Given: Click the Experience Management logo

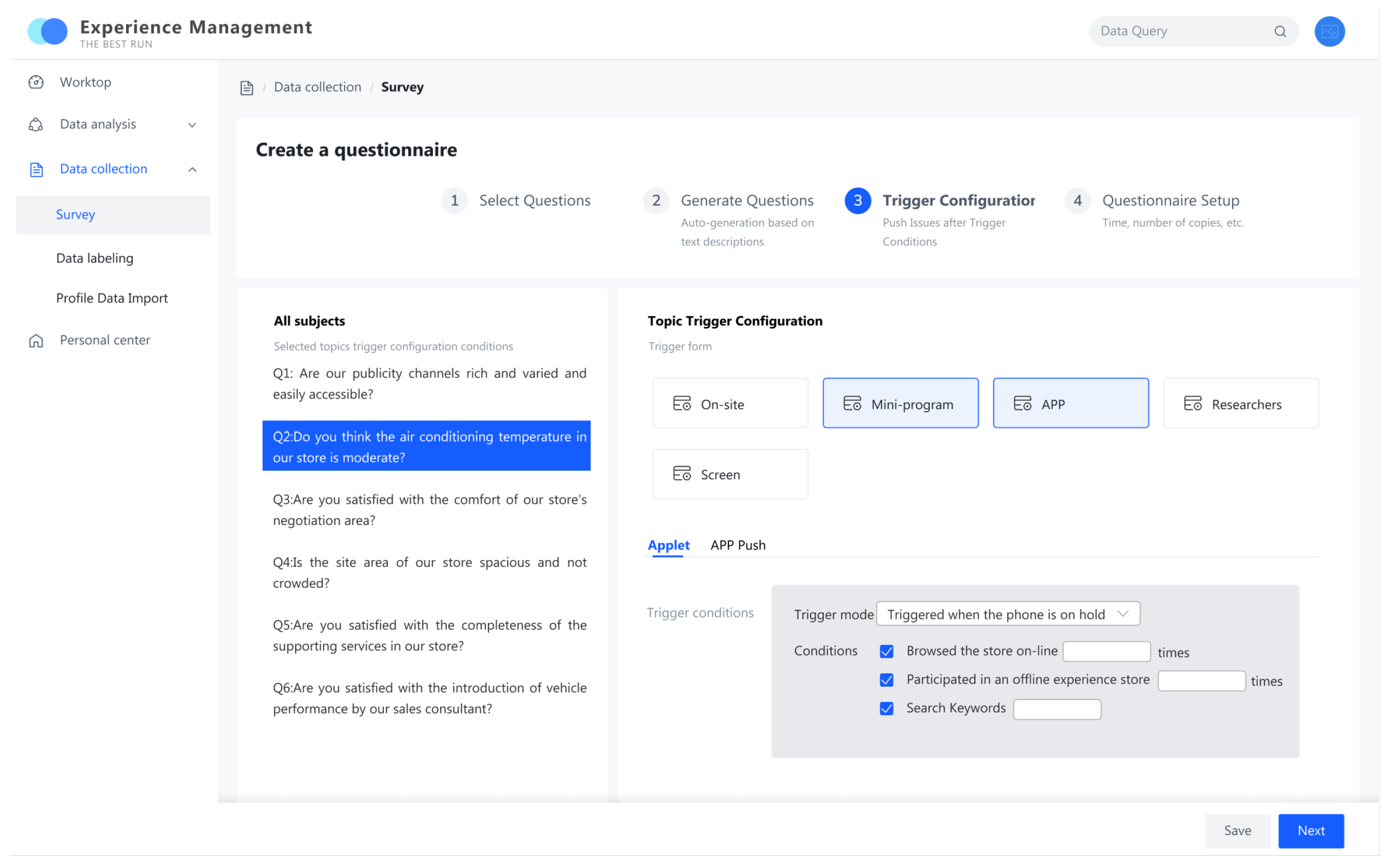Looking at the screenshot, I should click(47, 32).
